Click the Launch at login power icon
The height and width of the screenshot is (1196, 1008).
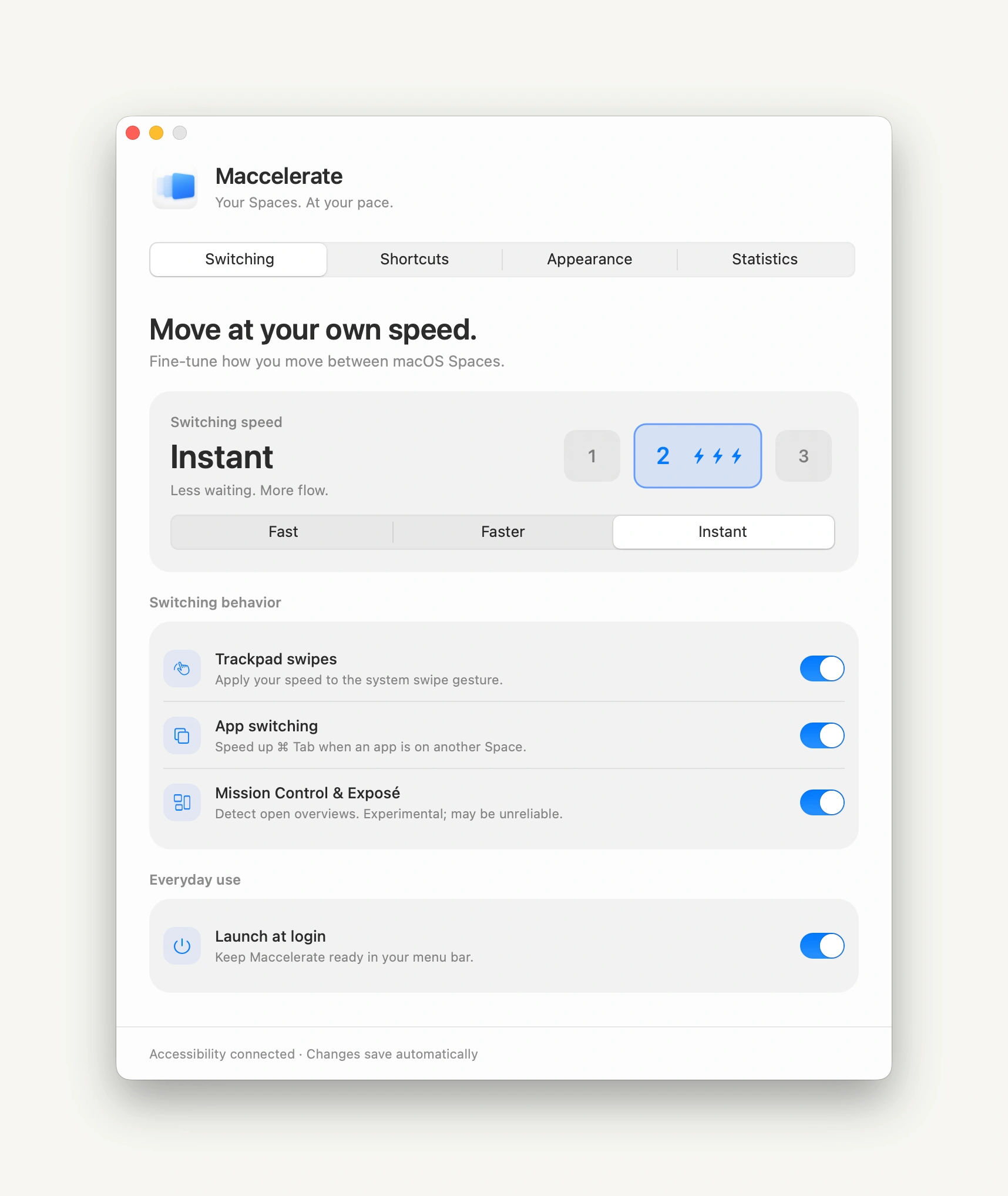point(182,946)
